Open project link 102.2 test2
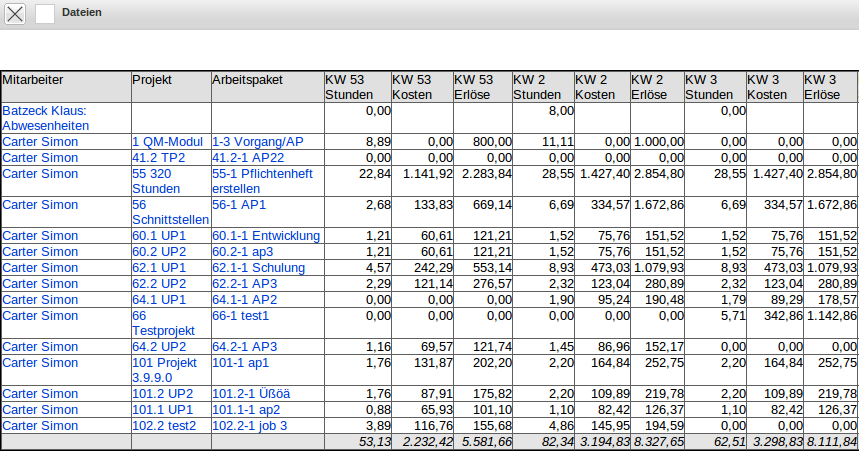 pyautogui.click(x=164, y=425)
